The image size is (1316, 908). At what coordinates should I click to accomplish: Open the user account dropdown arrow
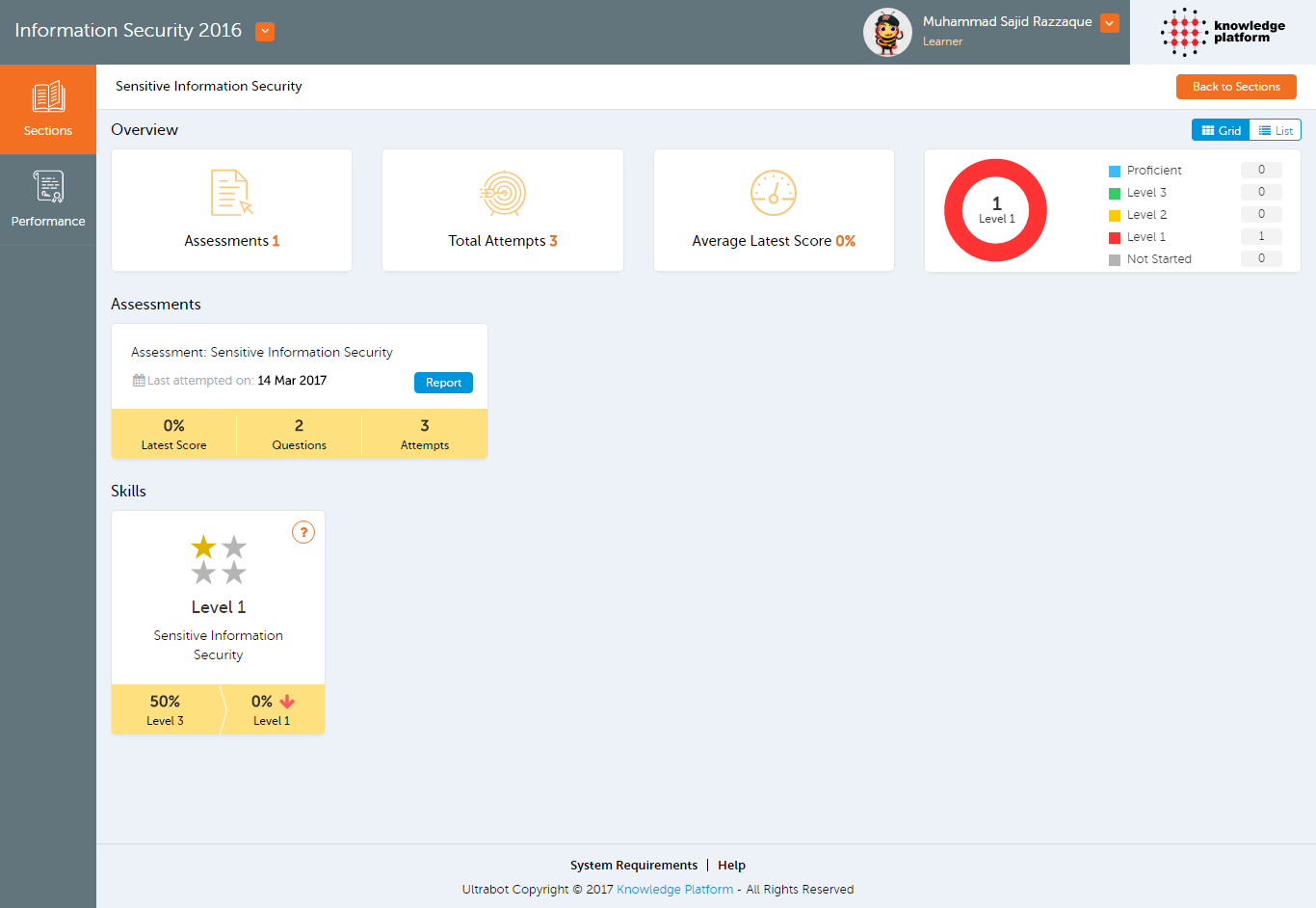1110,23
